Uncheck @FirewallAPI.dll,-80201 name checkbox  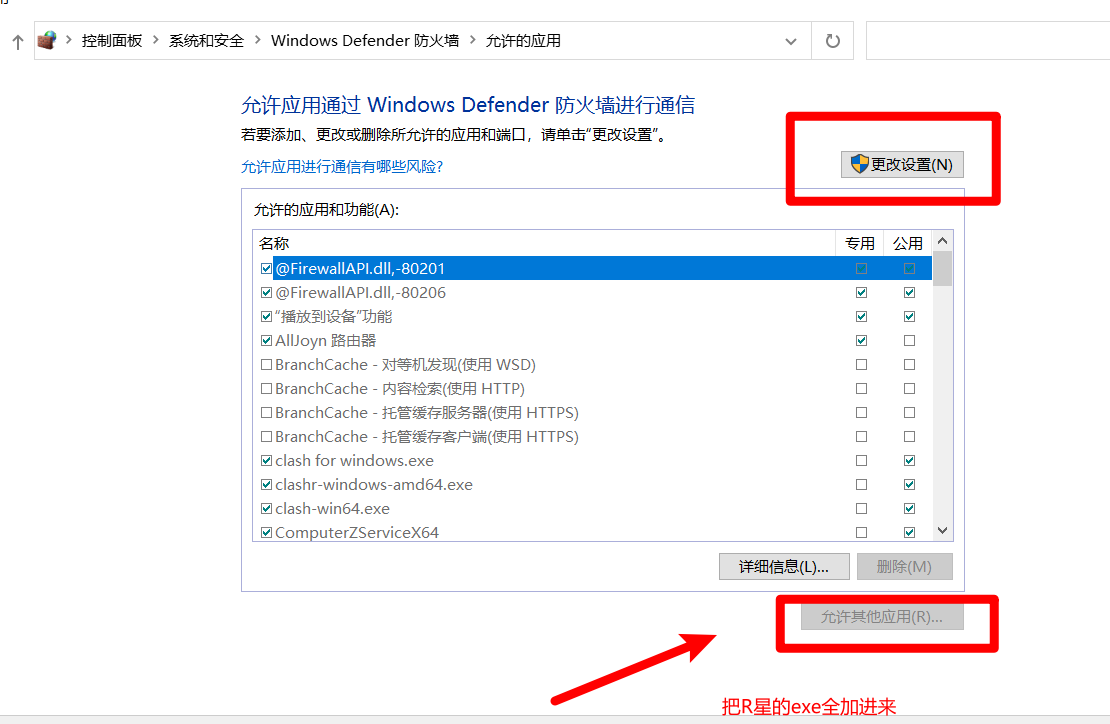coord(266,268)
